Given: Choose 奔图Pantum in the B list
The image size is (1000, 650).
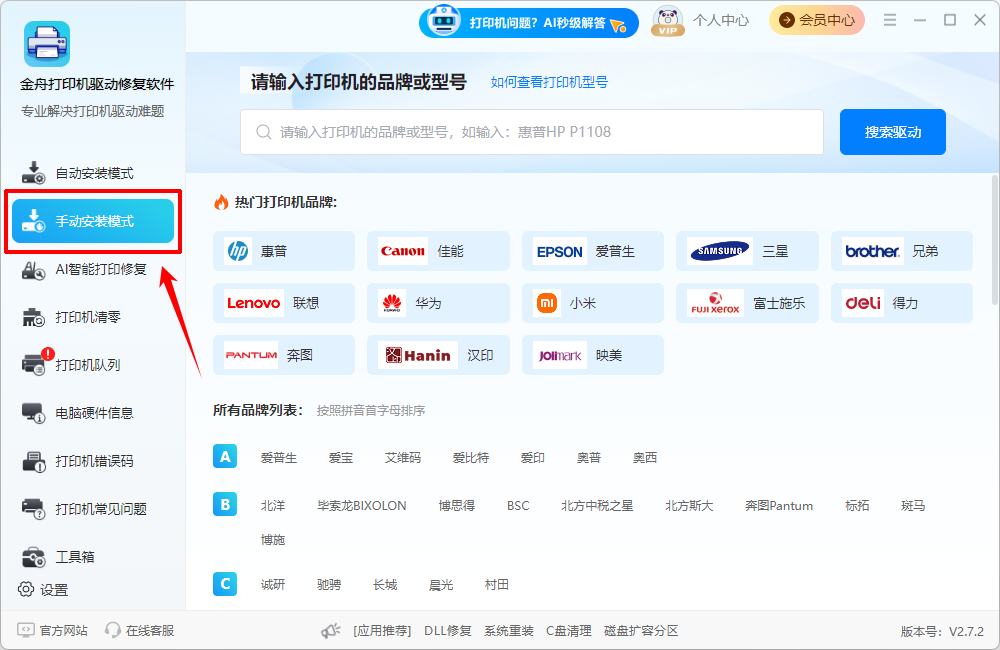Looking at the screenshot, I should pos(779,505).
